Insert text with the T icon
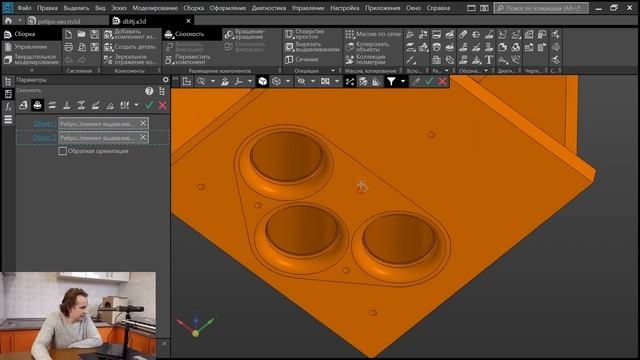Image resolution: width=640 pixels, height=360 pixels. tap(489, 60)
